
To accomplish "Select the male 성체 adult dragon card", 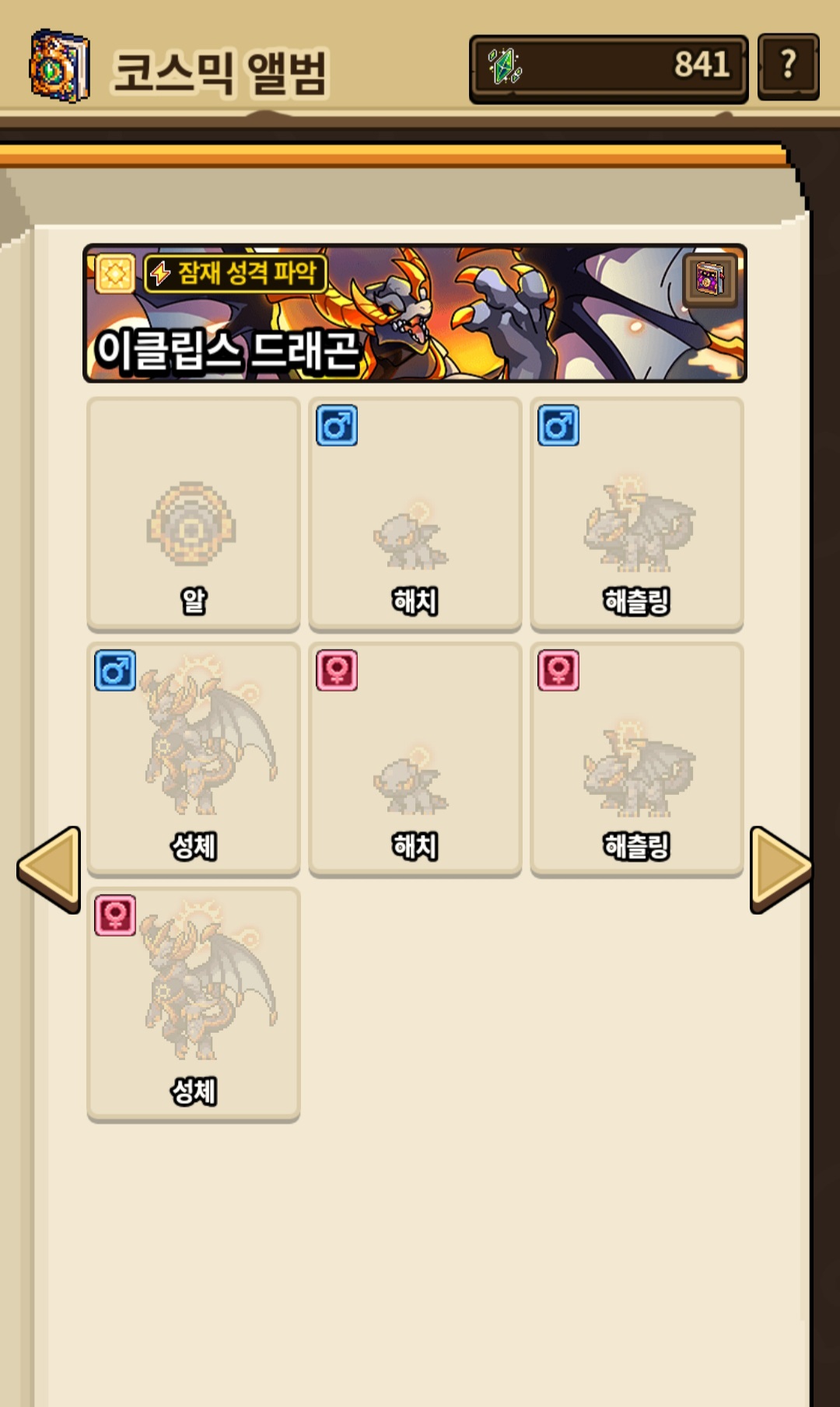I will click(x=194, y=758).
